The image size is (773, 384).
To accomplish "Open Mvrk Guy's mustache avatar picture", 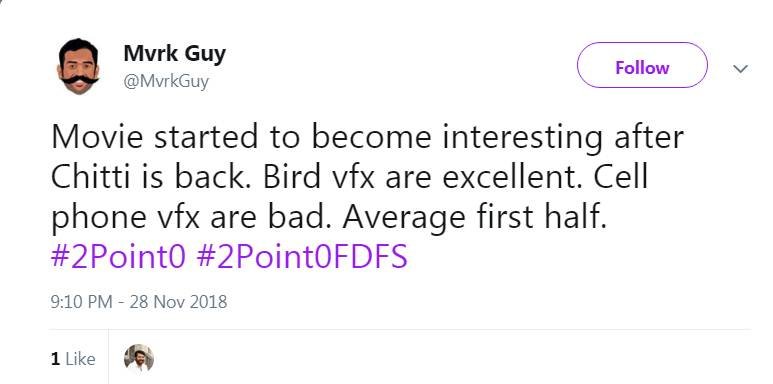I will click(78, 66).
